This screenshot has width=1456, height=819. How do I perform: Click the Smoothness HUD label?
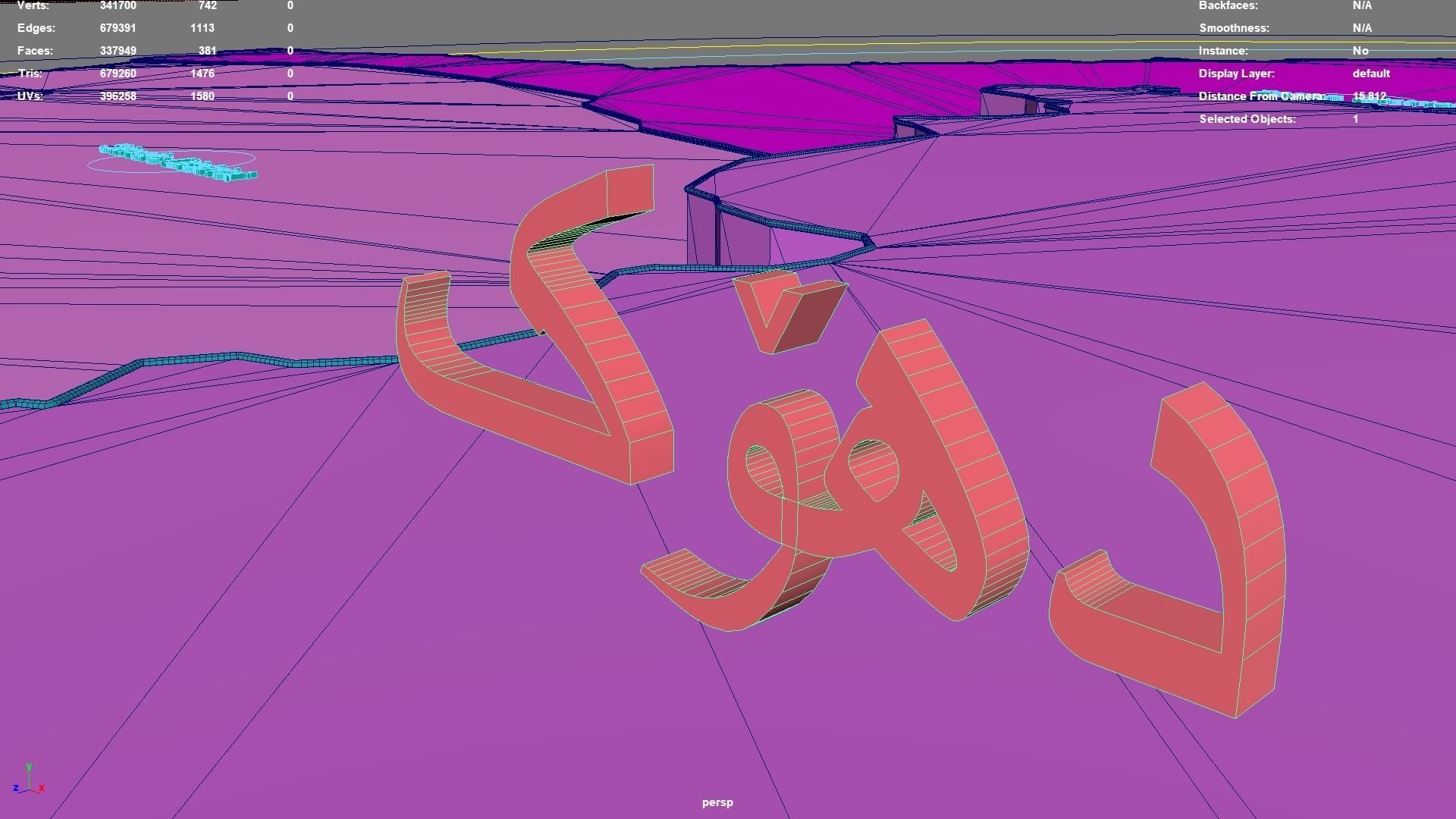point(1234,28)
